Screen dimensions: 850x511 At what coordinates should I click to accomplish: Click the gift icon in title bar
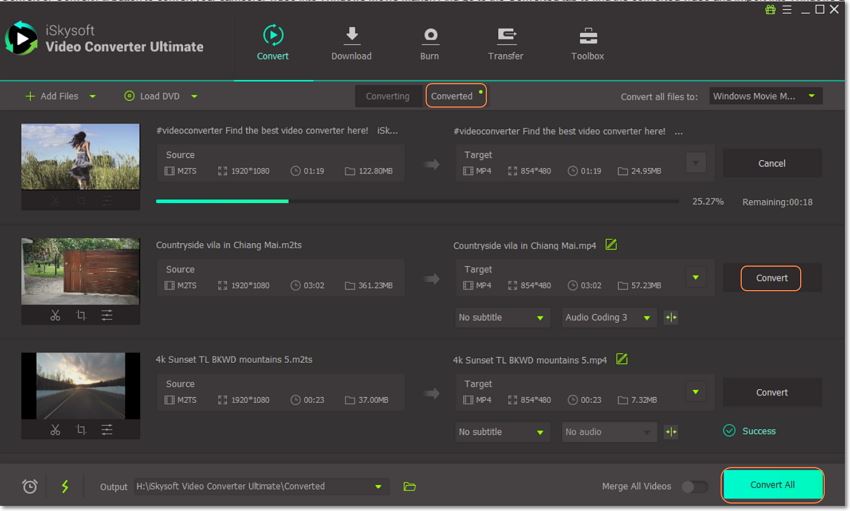pyautogui.click(x=770, y=9)
